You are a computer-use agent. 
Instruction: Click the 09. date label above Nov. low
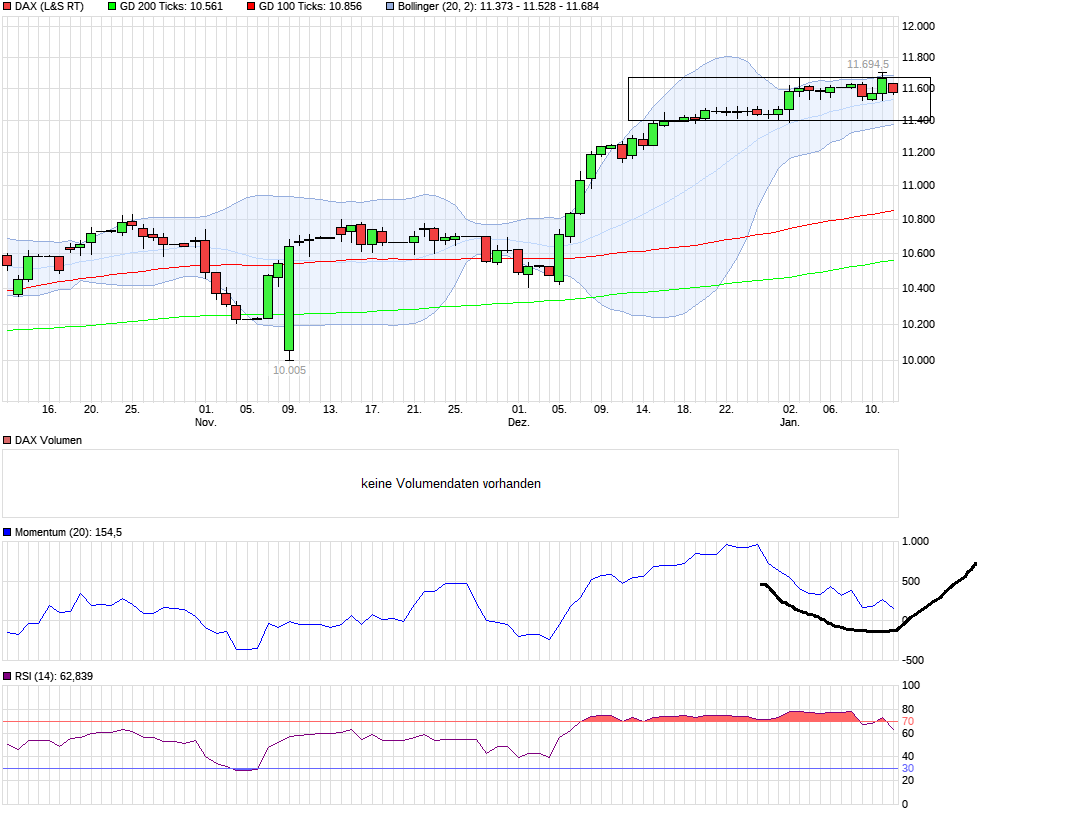[289, 409]
